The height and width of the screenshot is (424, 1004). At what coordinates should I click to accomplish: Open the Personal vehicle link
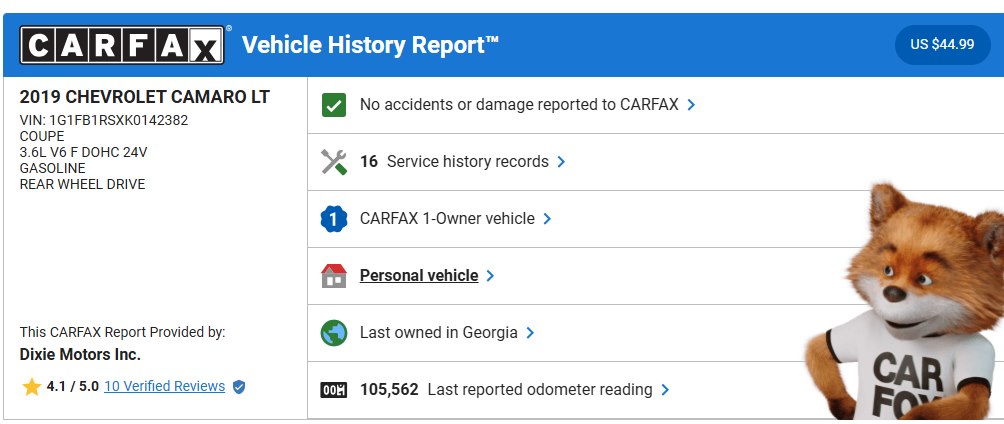coord(419,275)
